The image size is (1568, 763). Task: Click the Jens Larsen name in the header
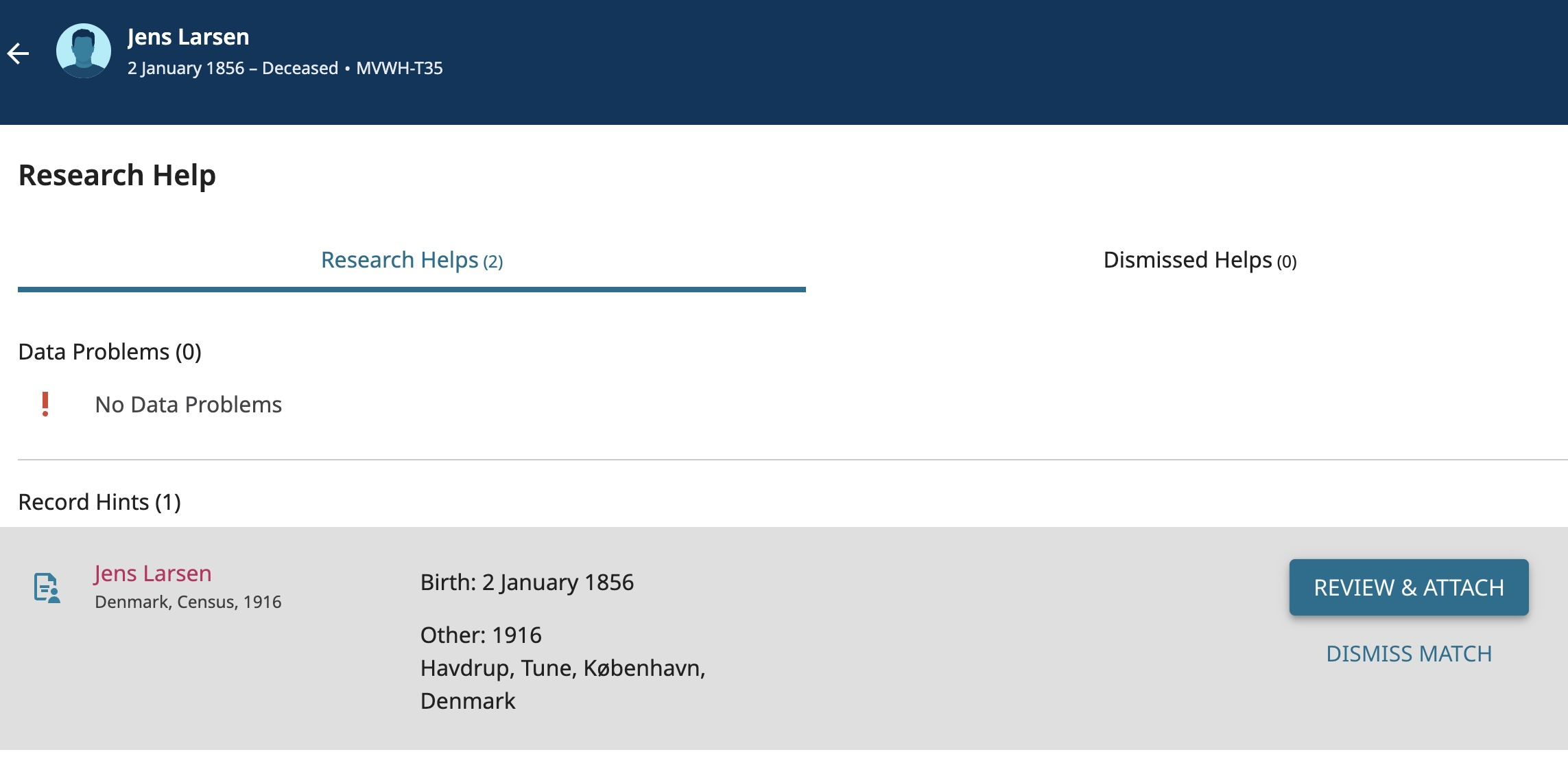188,37
